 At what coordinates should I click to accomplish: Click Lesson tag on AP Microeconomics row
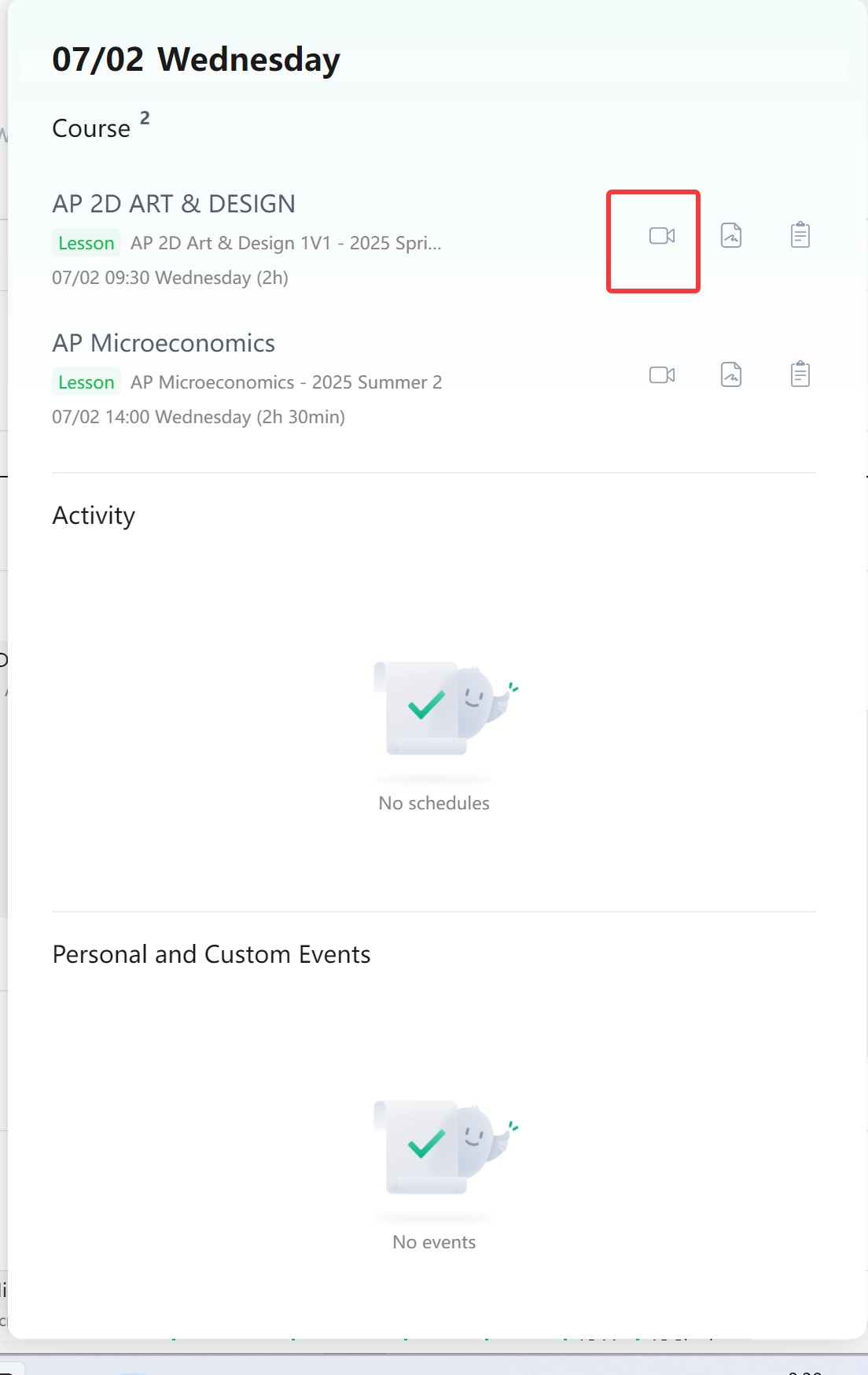point(86,382)
